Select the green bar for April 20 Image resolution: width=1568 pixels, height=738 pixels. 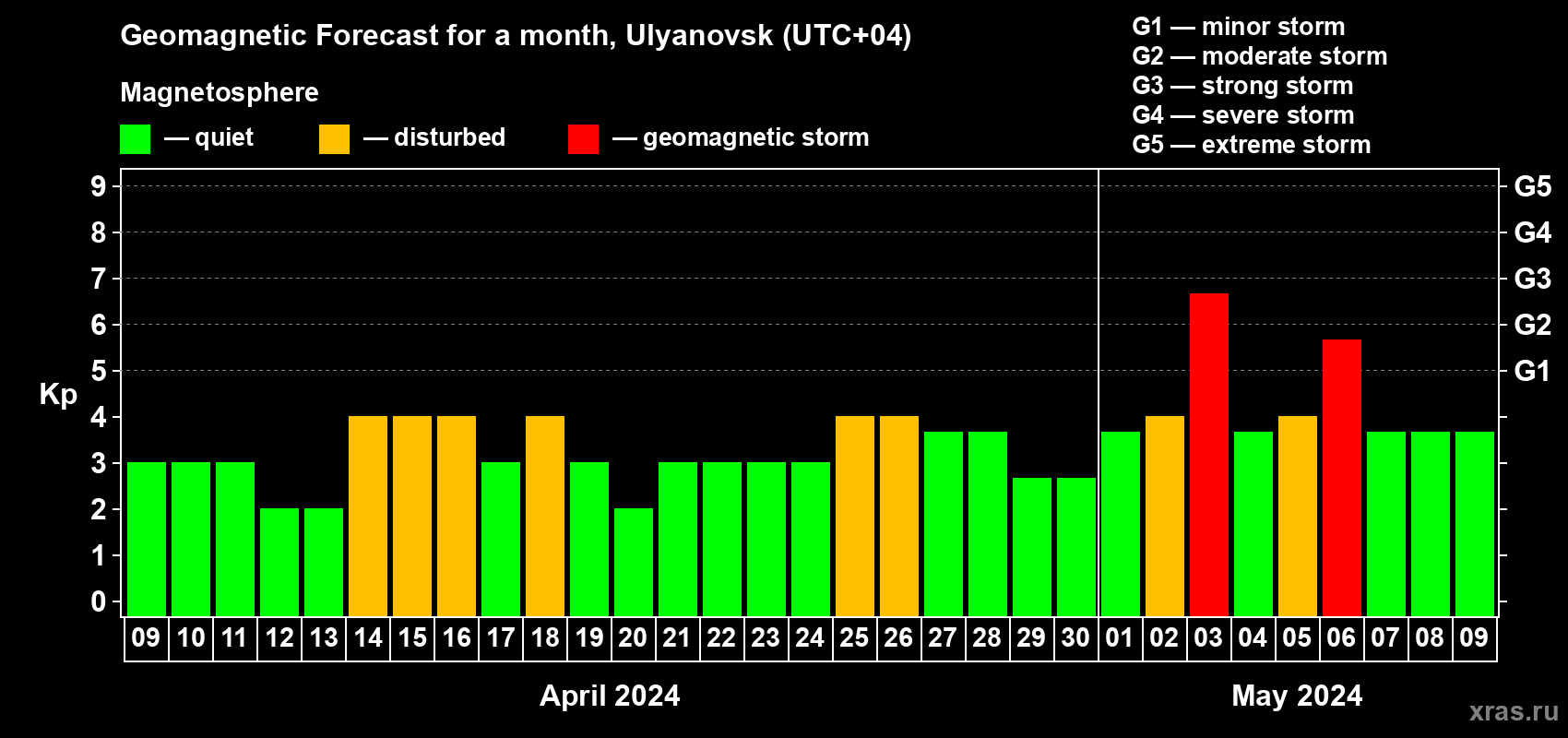click(634, 563)
